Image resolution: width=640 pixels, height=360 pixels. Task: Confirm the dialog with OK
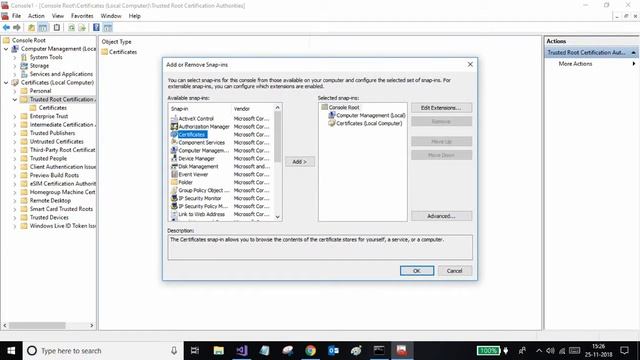(417, 271)
